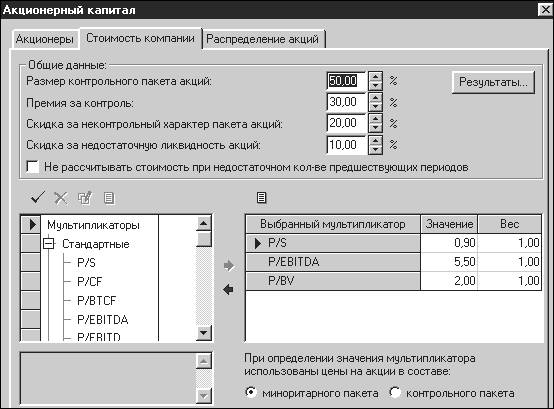Image resolution: width=554 pixels, height=409 pixels.
Task: Select 'контрольного пакета' radio button
Action: click(x=395, y=392)
